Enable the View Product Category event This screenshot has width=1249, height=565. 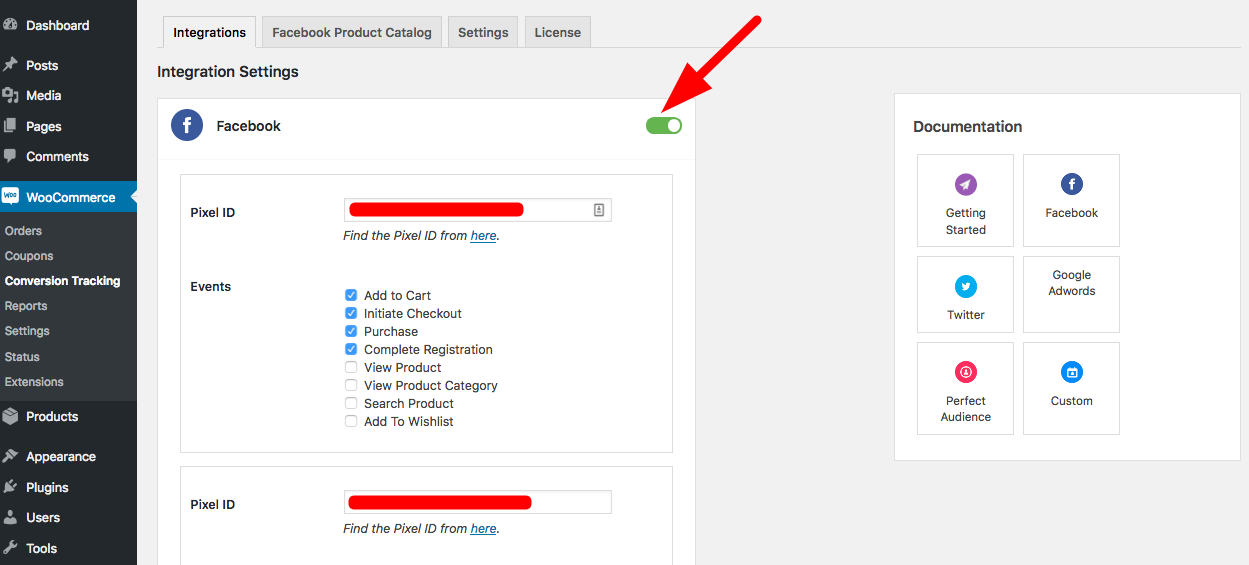351,385
